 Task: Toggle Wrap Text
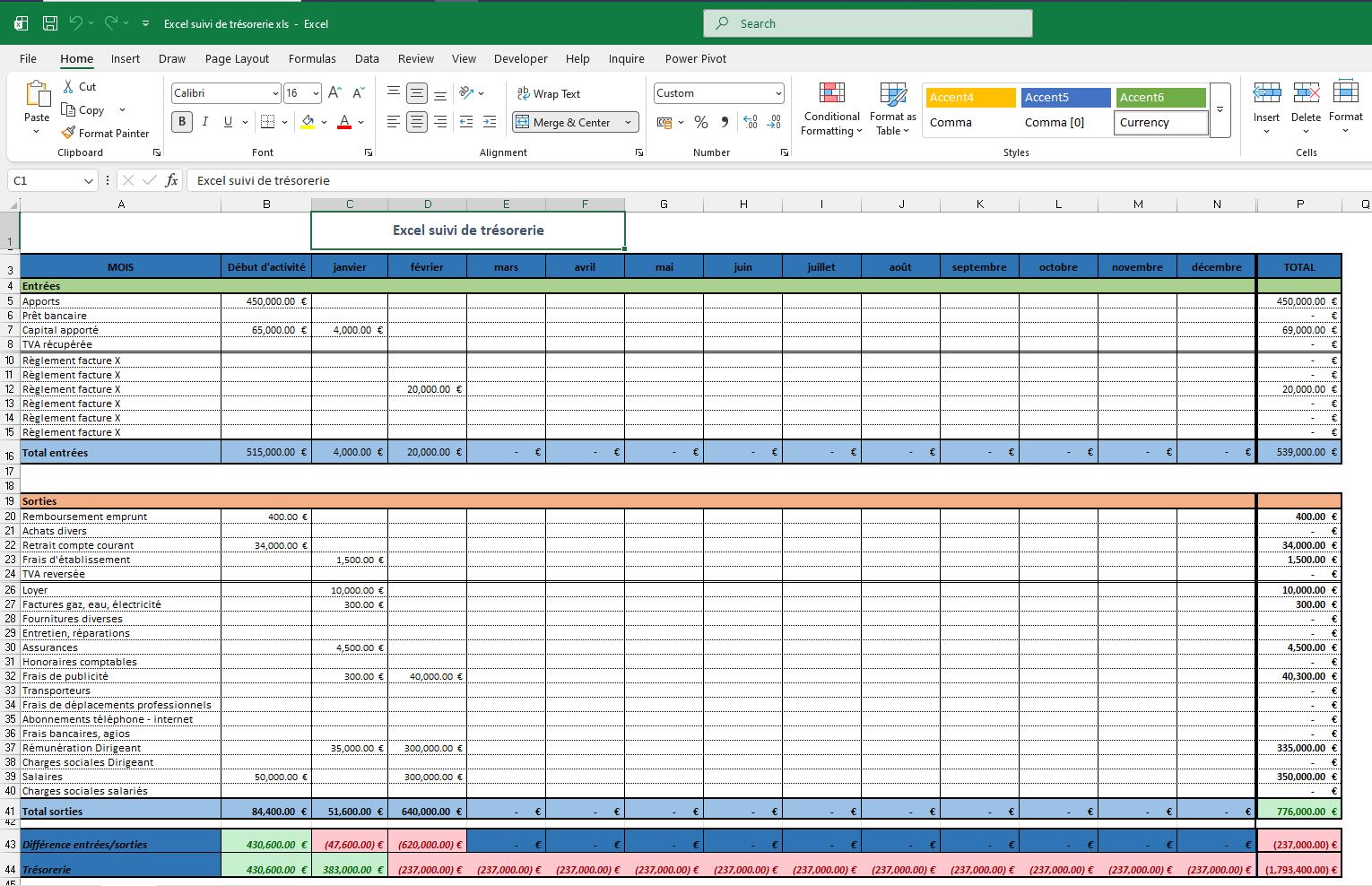pos(549,93)
